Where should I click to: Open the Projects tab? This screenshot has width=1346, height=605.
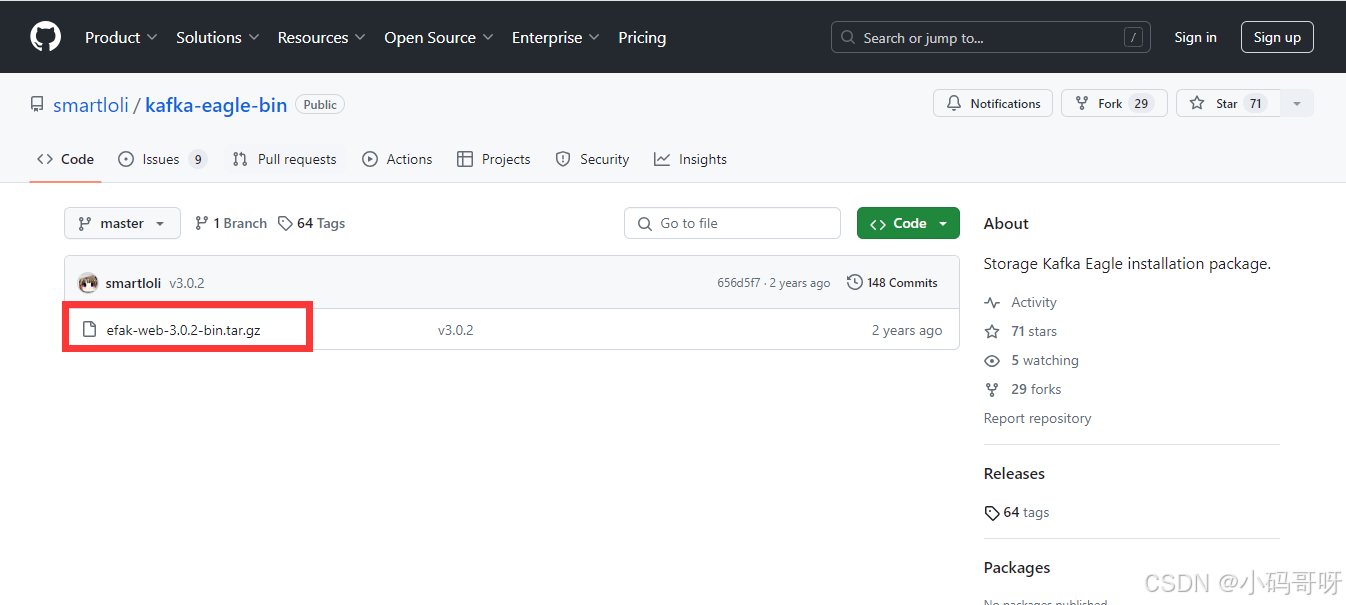(494, 159)
